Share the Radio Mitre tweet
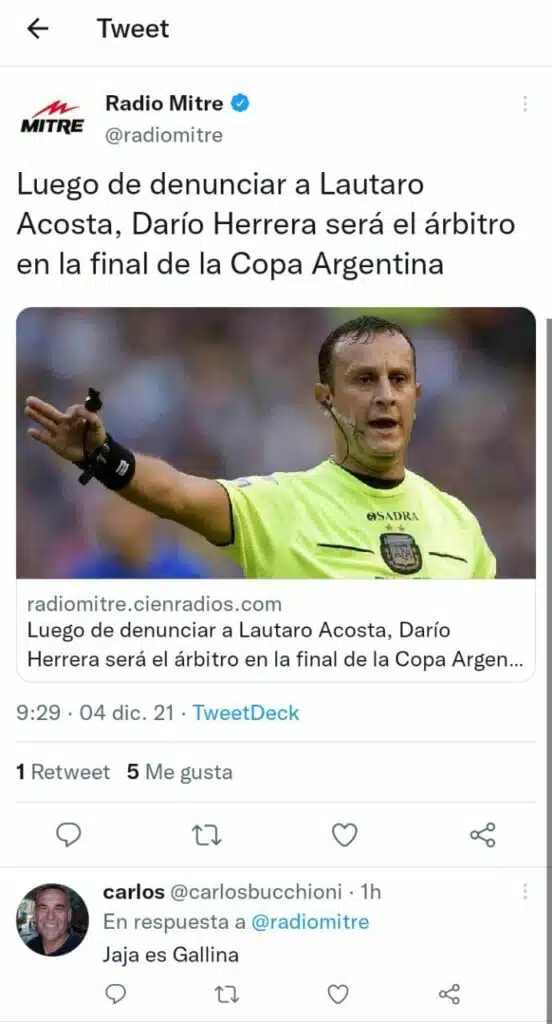The image size is (552, 1024). tap(483, 835)
